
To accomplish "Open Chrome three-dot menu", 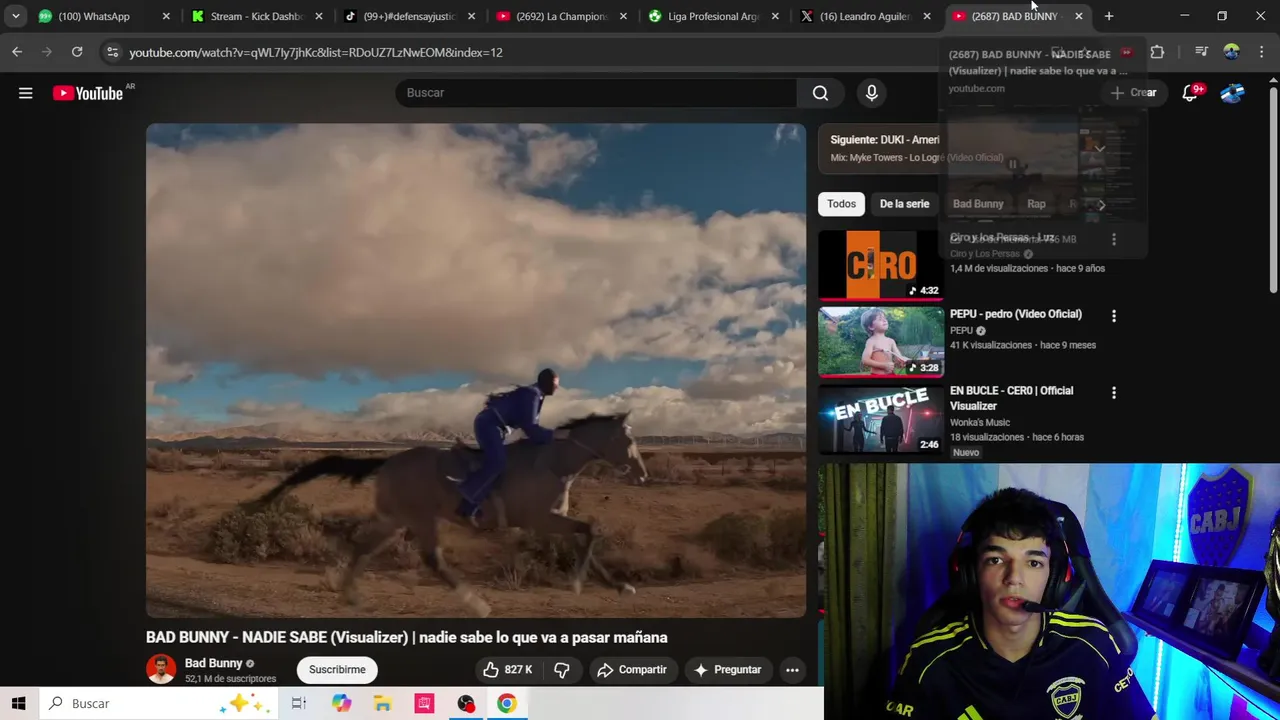I will tap(1261, 52).
